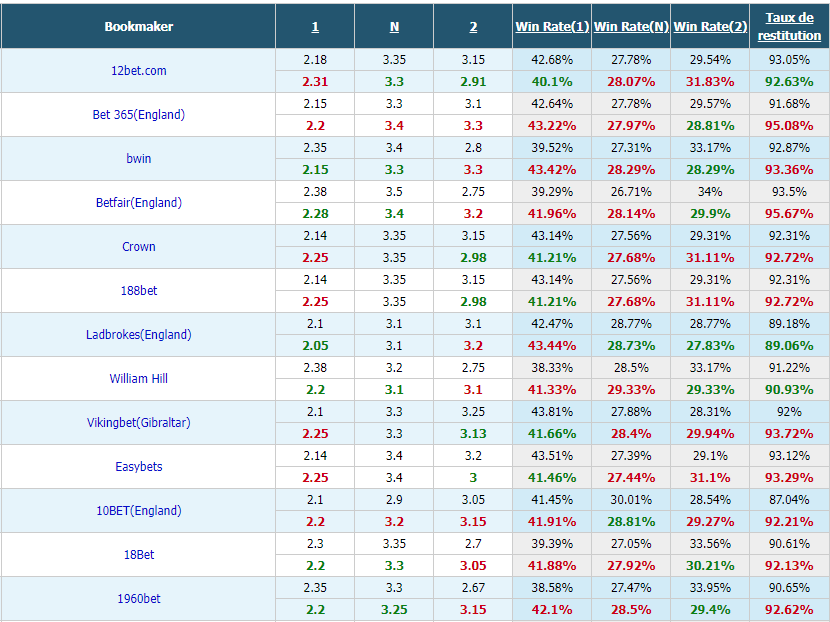Select the 87.04% restitution rate cell
The width and height of the screenshot is (830, 622).
click(x=789, y=499)
